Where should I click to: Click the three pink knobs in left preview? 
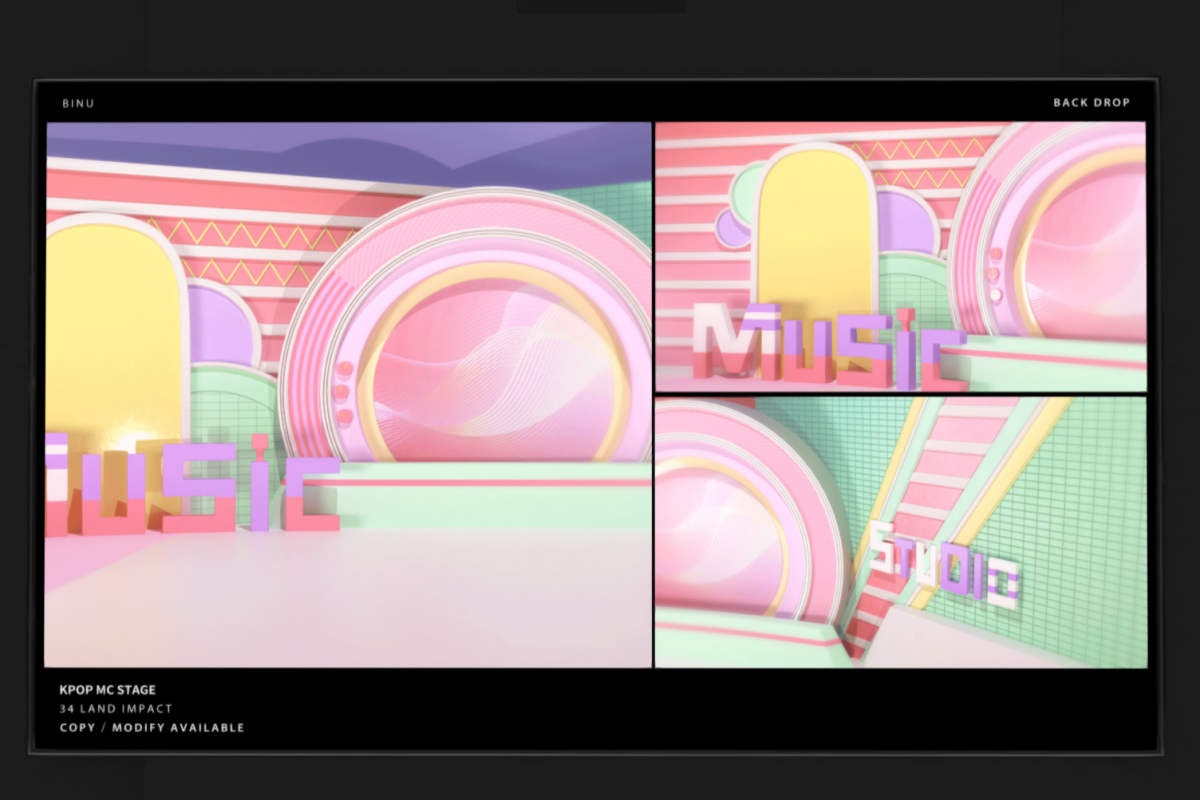point(344,395)
